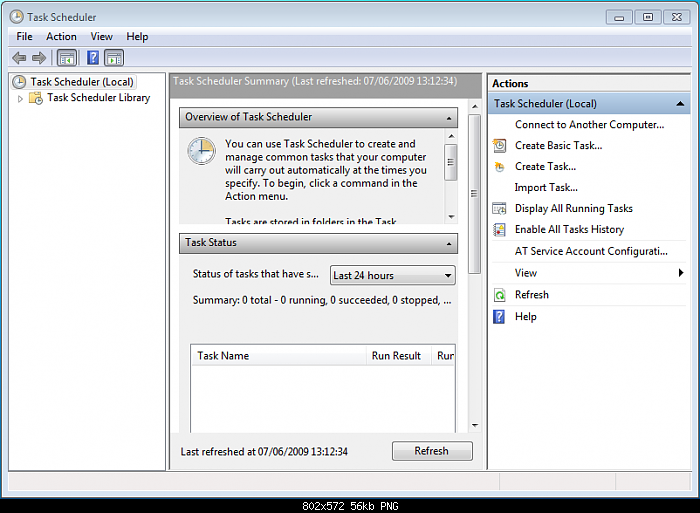Click the Refresh button at bottom

tap(432, 451)
